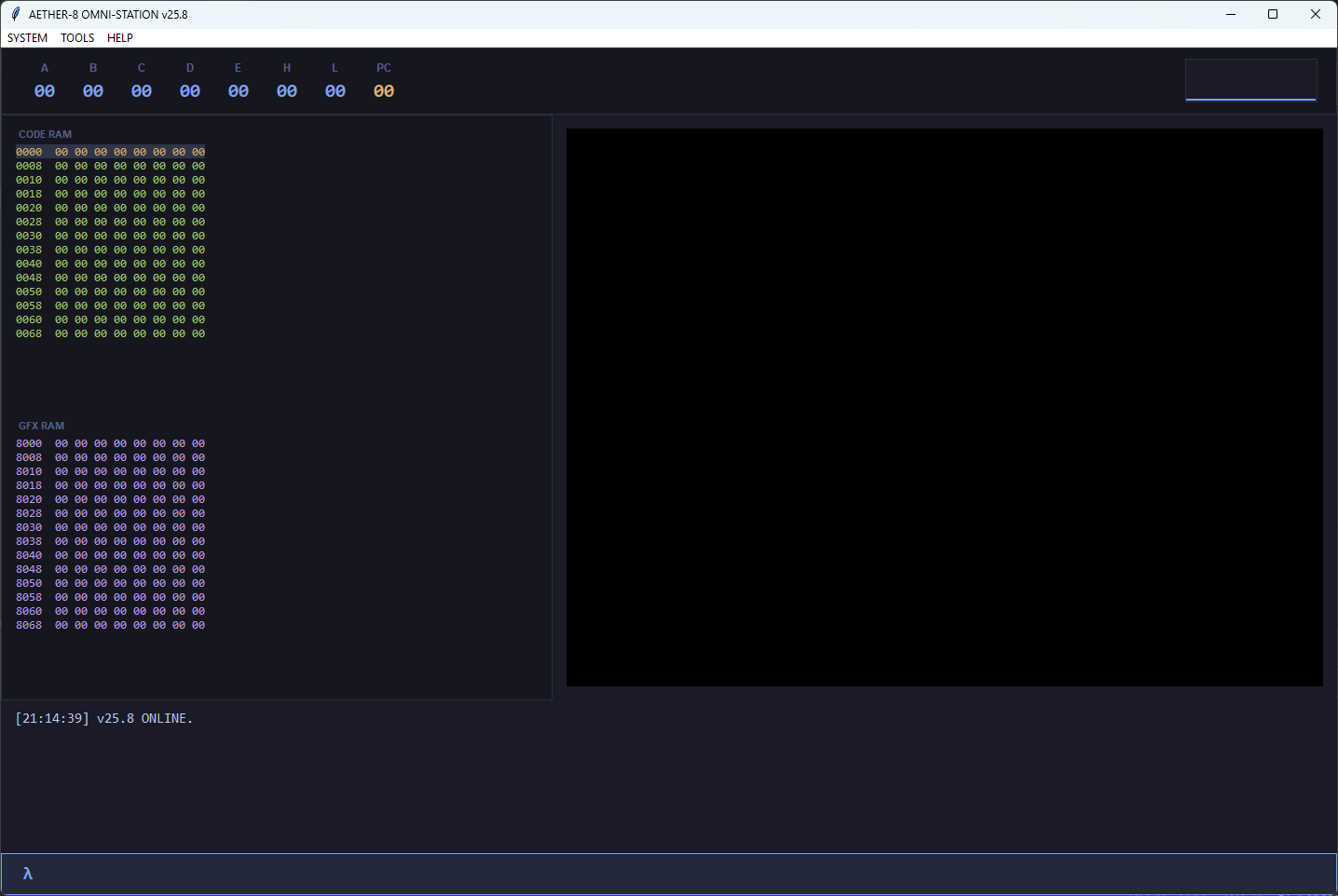Click the first byte of GFX RAM row 8000

click(61, 443)
